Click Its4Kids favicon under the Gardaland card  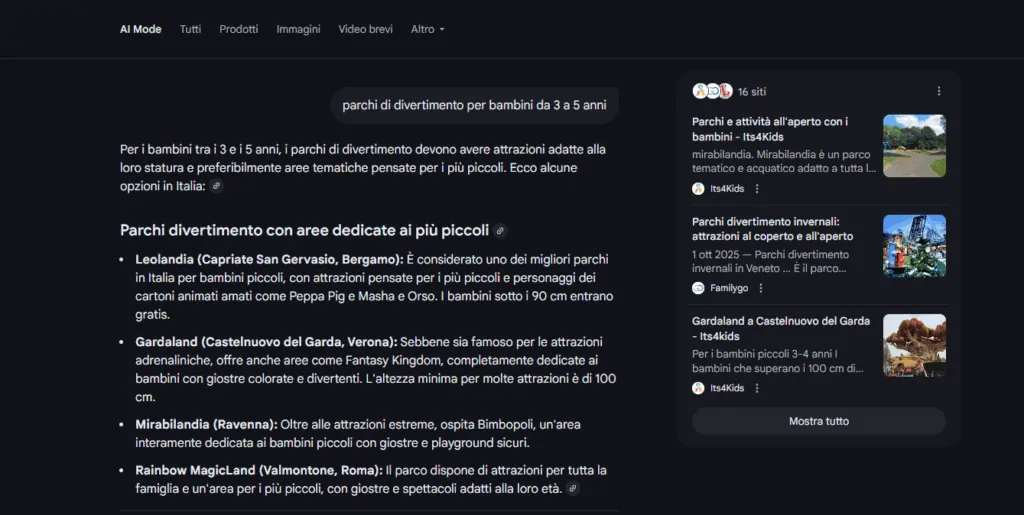[698, 388]
